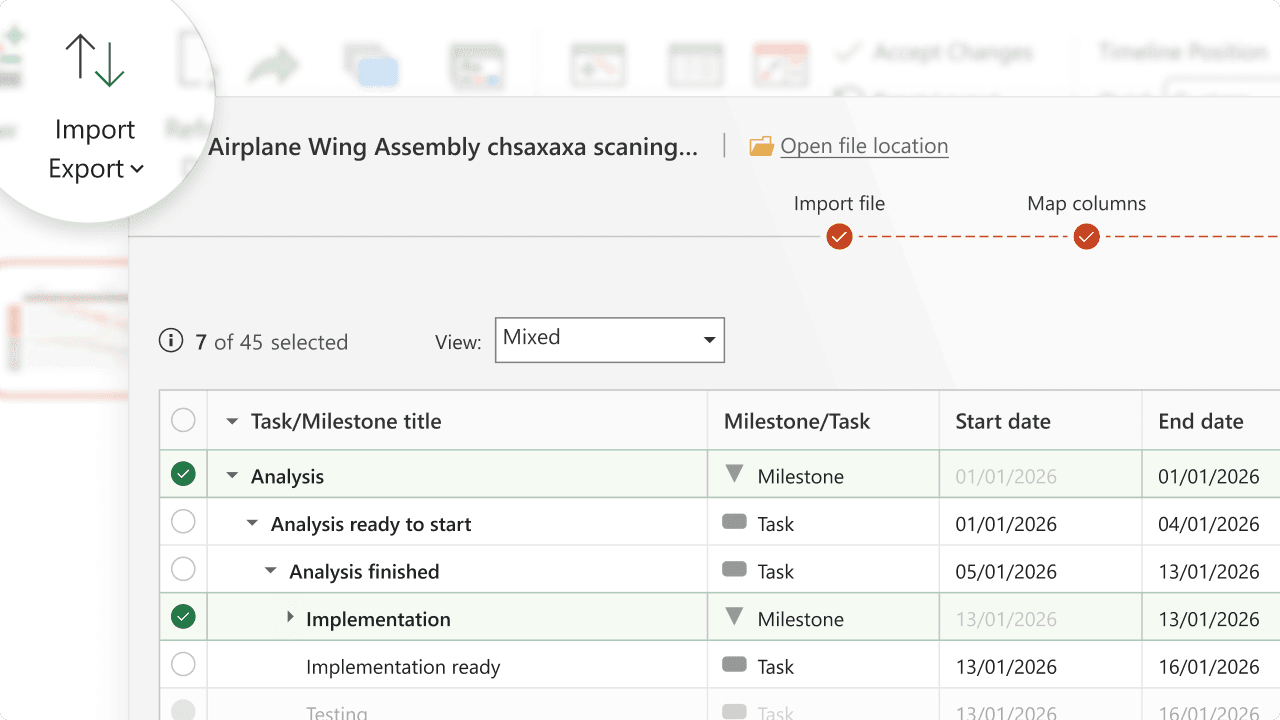Open the Import Export menu
The image size is (1280, 720).
[96, 149]
